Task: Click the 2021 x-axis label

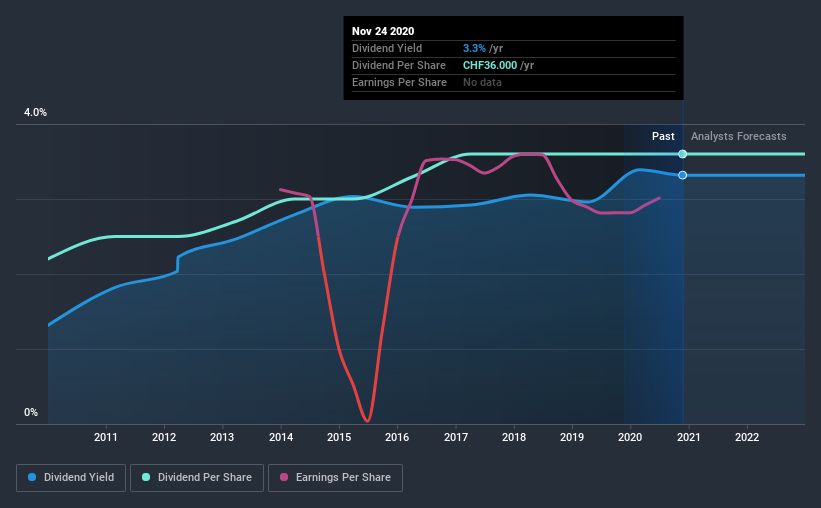Action: click(x=689, y=437)
